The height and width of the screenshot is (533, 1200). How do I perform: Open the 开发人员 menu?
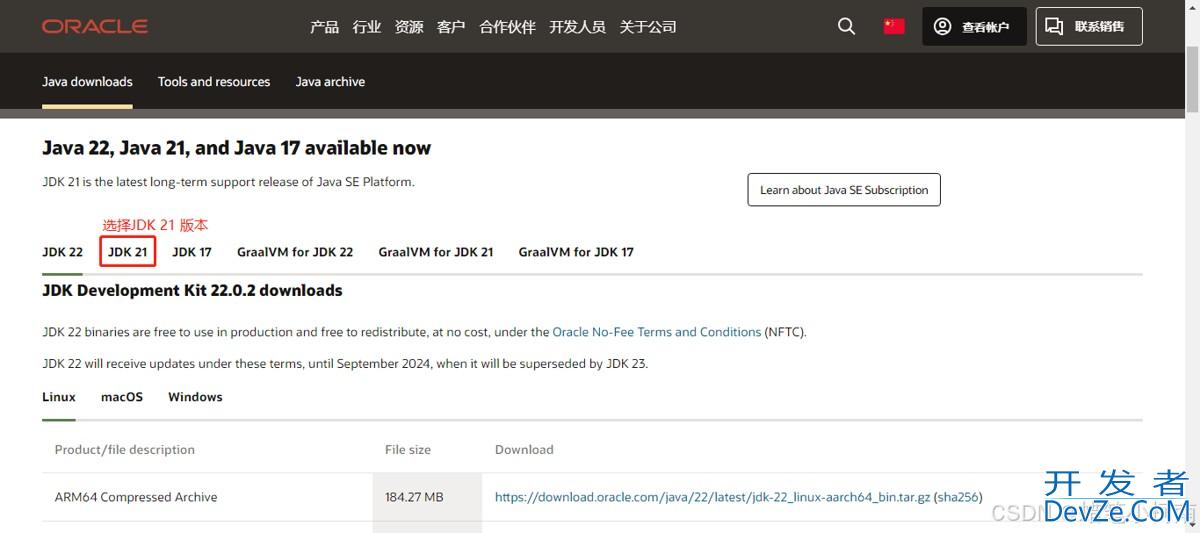[x=577, y=27]
